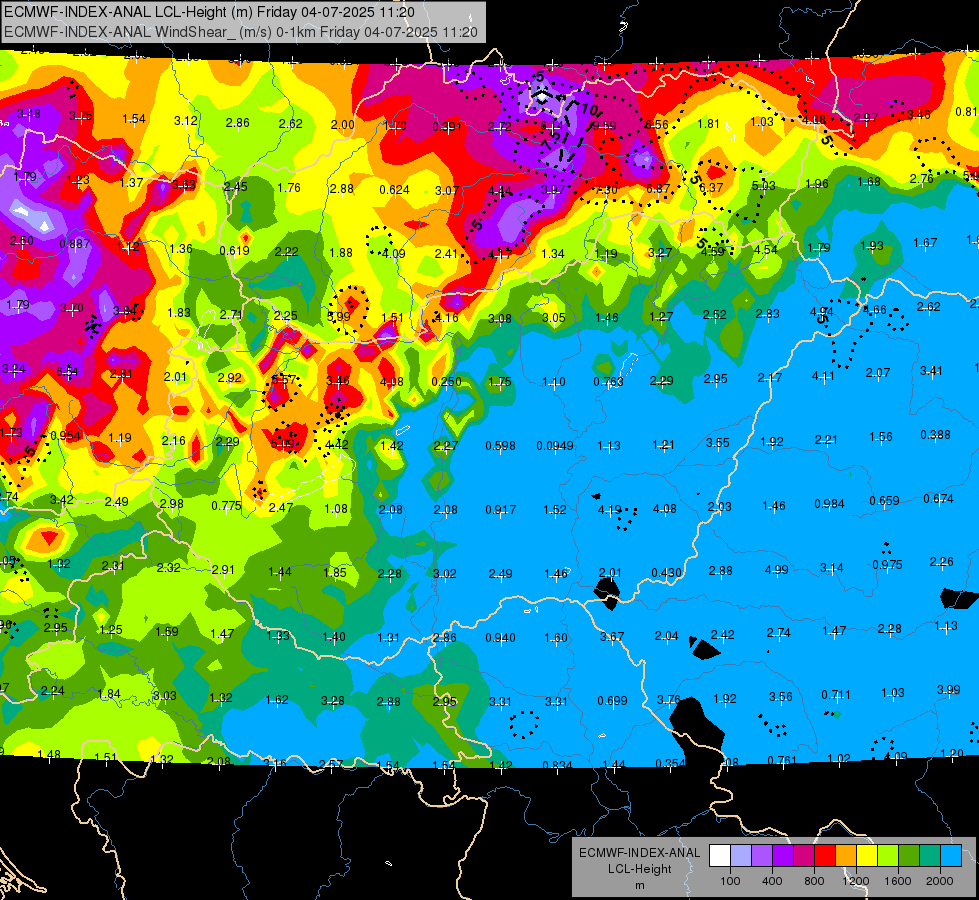Click ECMWF-INDEX-ANAL title in the legend box
Image resolution: width=979 pixels, height=900 pixels.
639,853
